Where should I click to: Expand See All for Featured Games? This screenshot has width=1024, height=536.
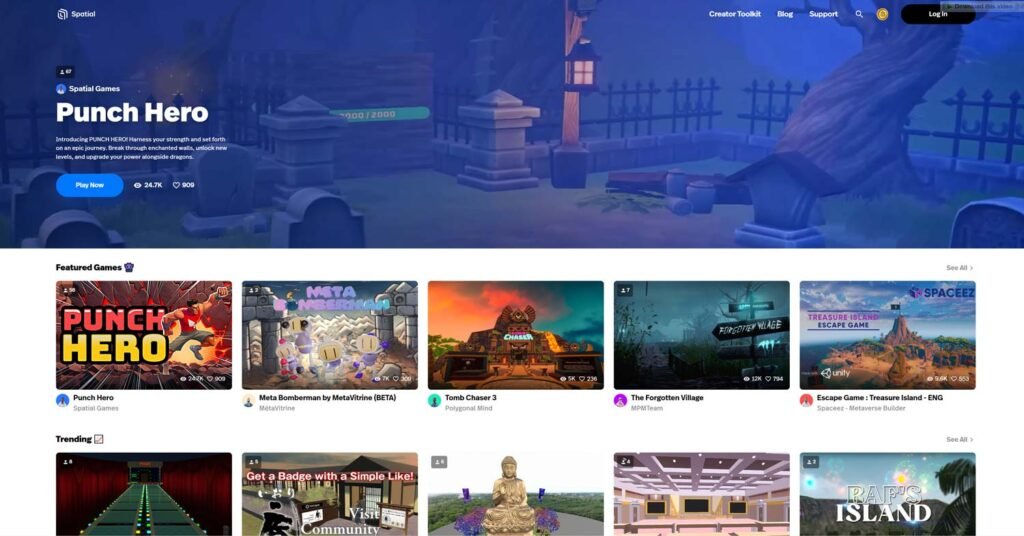(959, 268)
